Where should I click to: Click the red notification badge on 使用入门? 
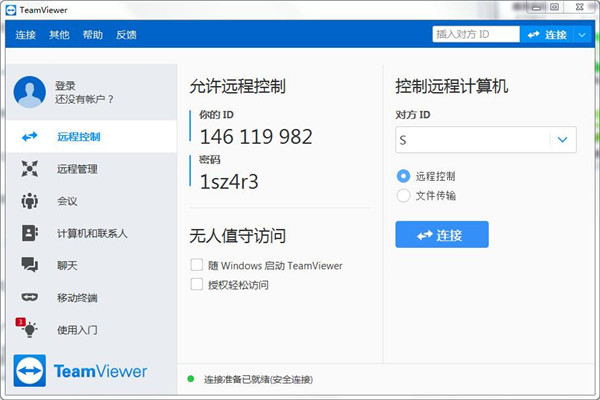click(20, 322)
